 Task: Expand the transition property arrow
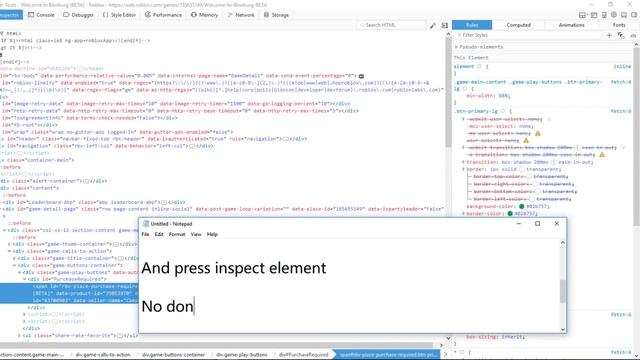[463, 162]
